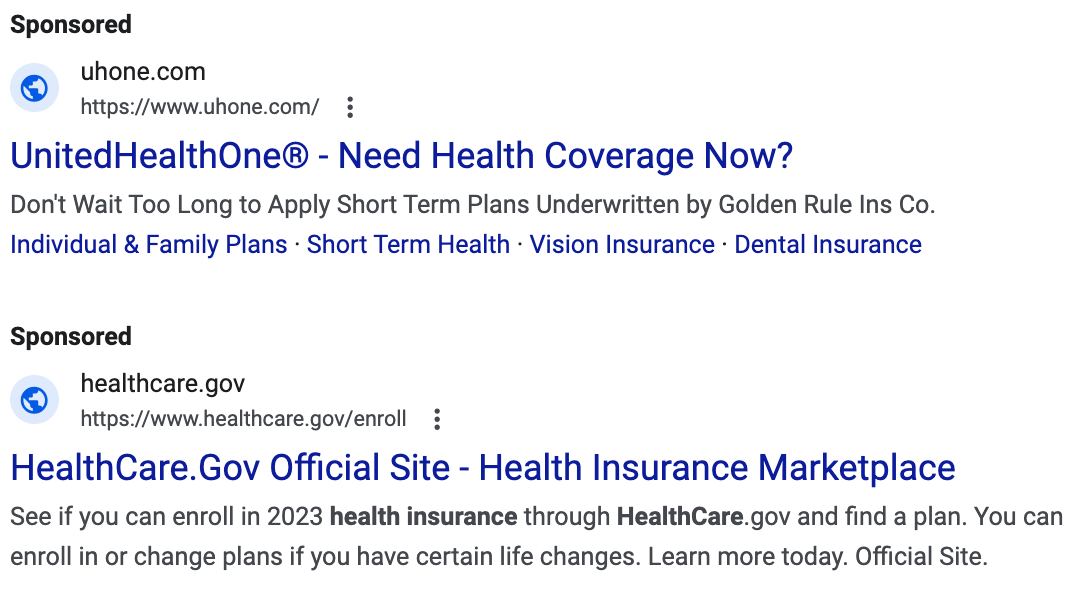Open three-dot options for the uhone.com ad

click(x=349, y=107)
